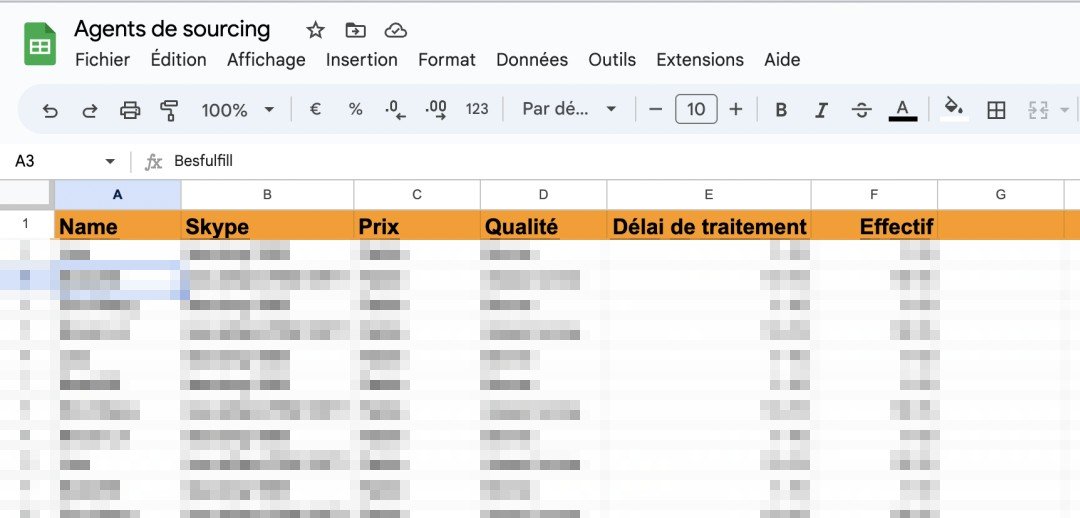This screenshot has width=1080, height=518.
Task: Click the font size field showing 10
Action: click(x=696, y=109)
